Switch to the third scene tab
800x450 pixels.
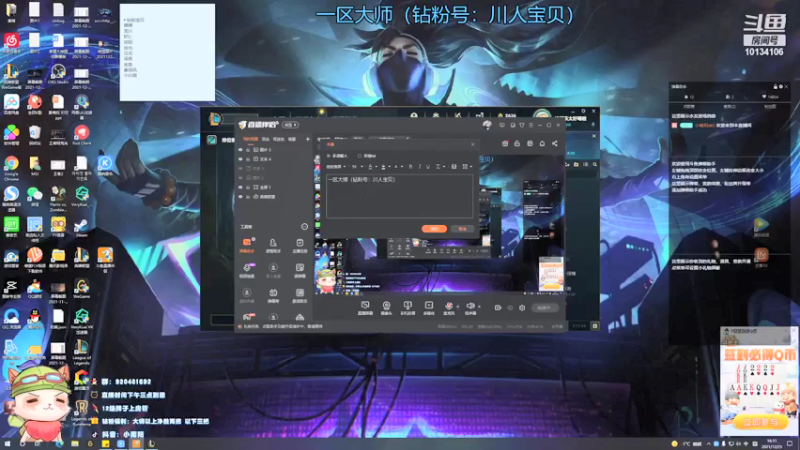click(x=278, y=139)
